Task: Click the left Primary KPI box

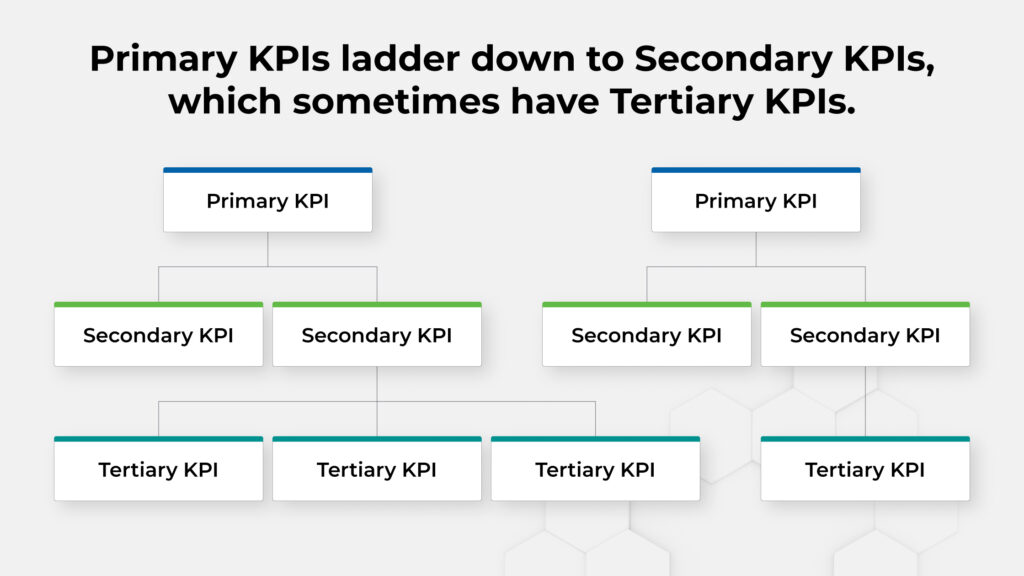Action: click(x=268, y=200)
